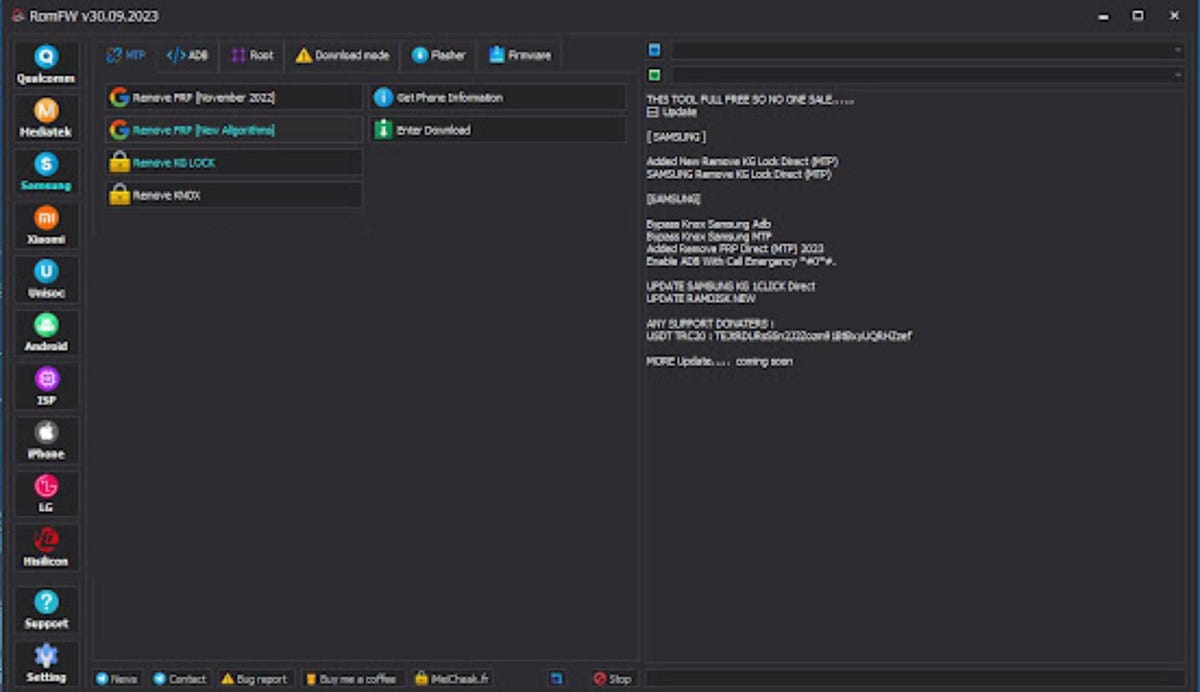Switch to the ADB tab
1200x692 pixels.
tap(185, 55)
